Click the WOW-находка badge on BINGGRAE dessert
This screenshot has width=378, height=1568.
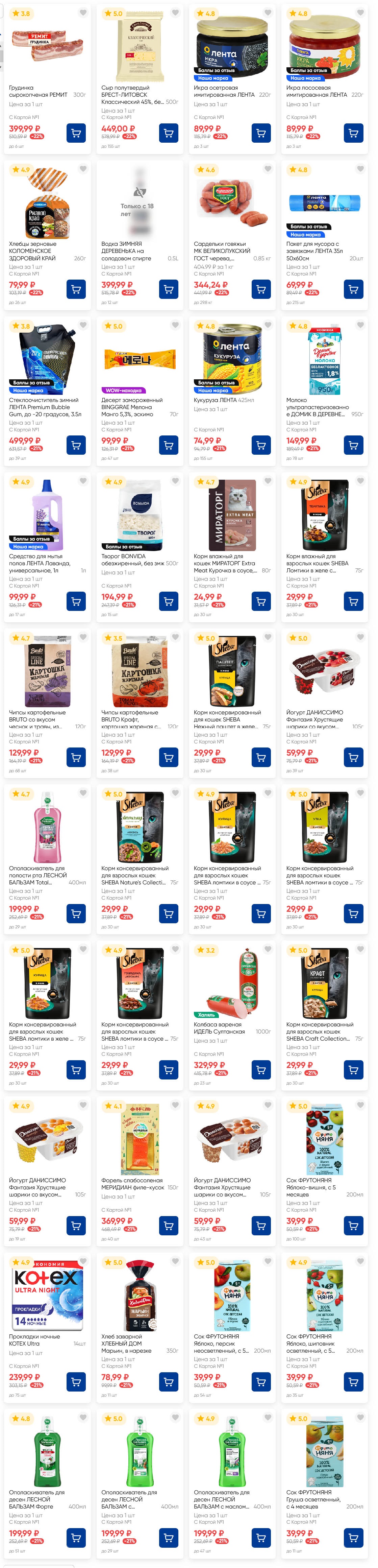point(123,390)
